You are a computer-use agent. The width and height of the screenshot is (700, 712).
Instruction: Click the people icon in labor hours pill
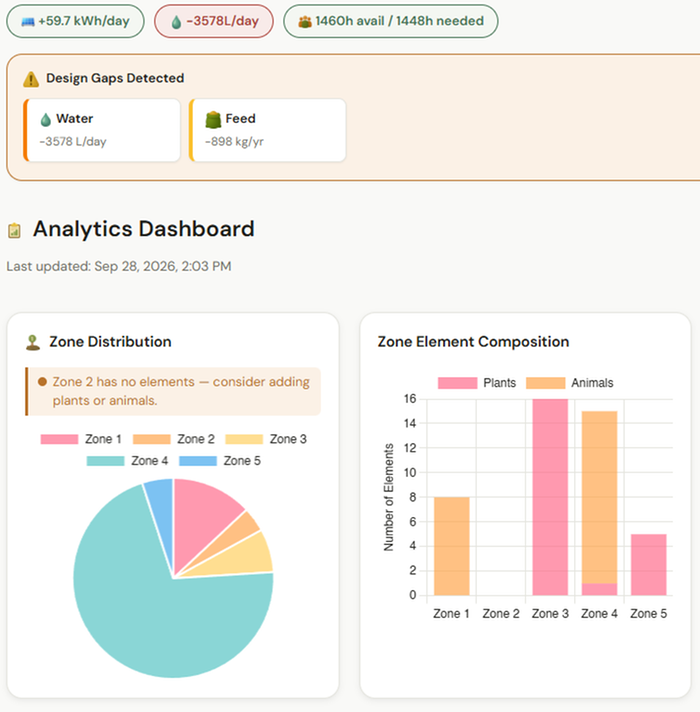coord(305,21)
